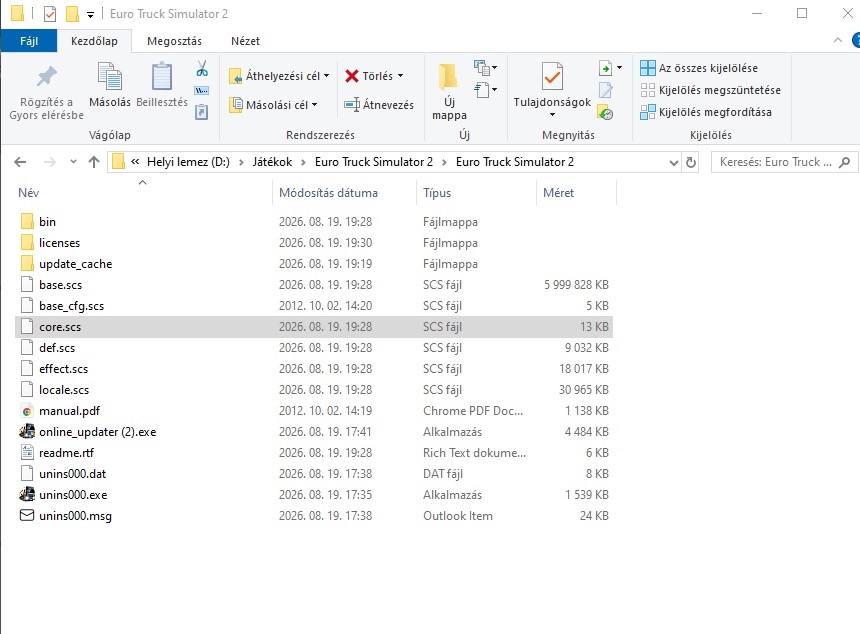860x634 pixels.
Task: Click the history icon in Megnyitás group
Action: [x=606, y=112]
